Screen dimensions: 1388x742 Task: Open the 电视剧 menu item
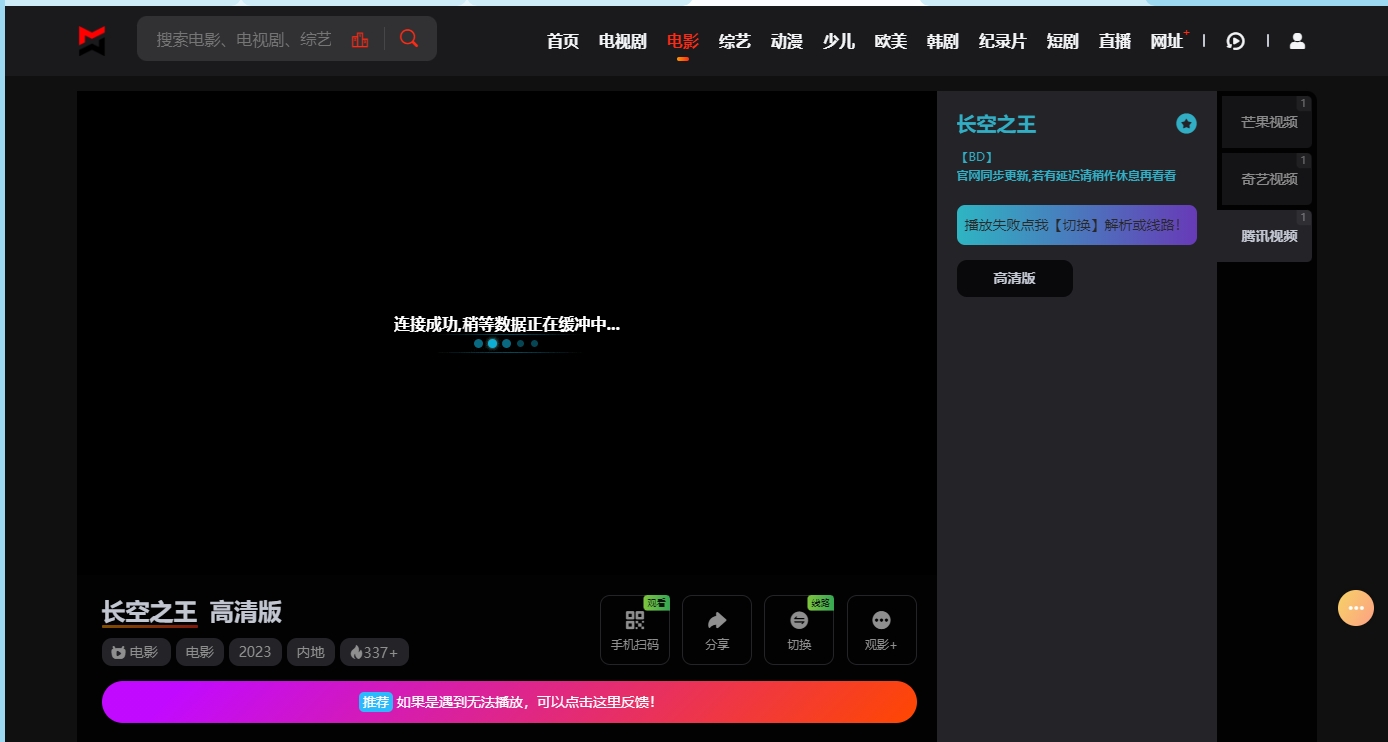621,41
